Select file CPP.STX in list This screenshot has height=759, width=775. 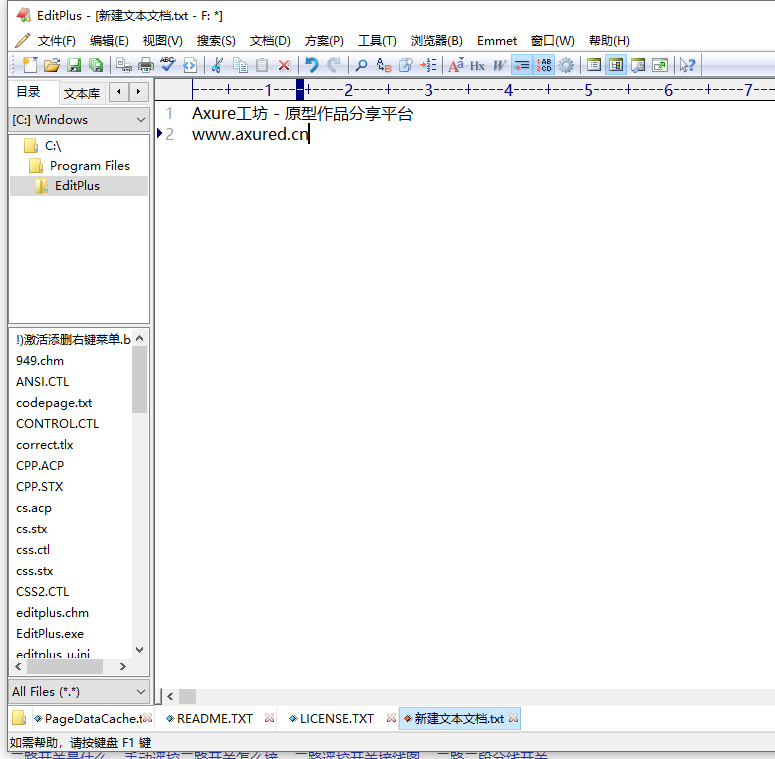40,487
